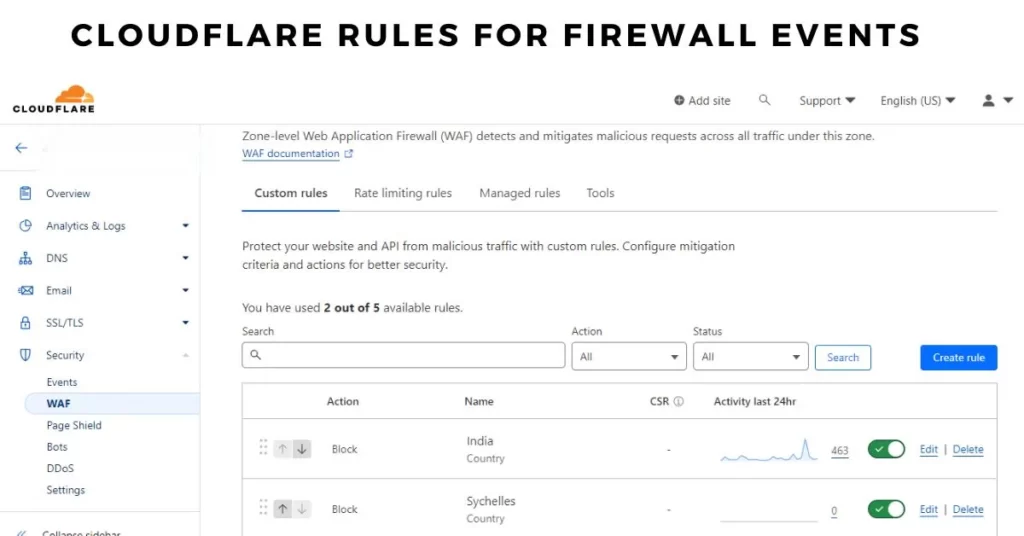
Task: Click the CSR info icon
Action: [x=679, y=402]
